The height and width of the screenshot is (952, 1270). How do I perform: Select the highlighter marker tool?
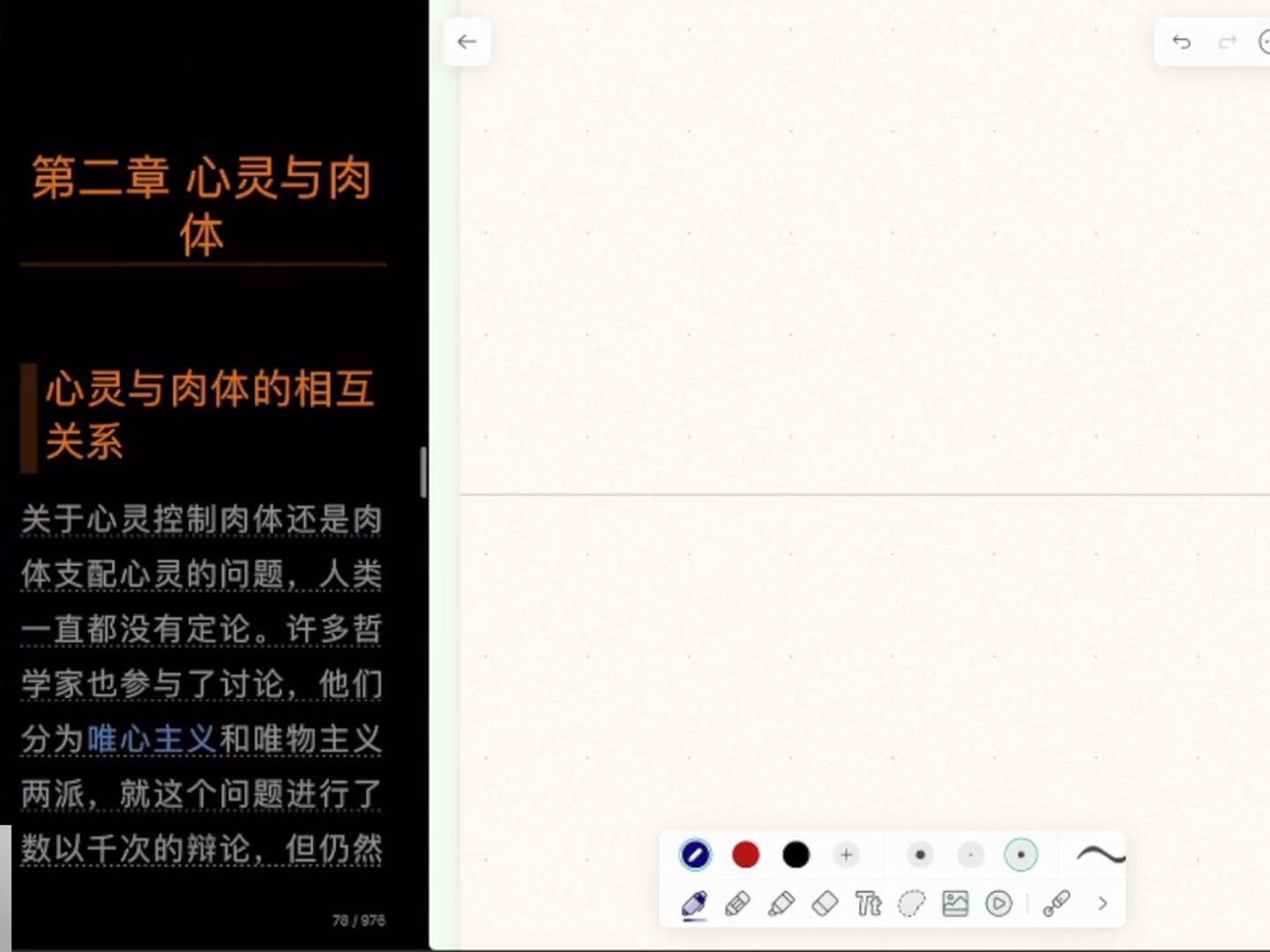coord(781,904)
